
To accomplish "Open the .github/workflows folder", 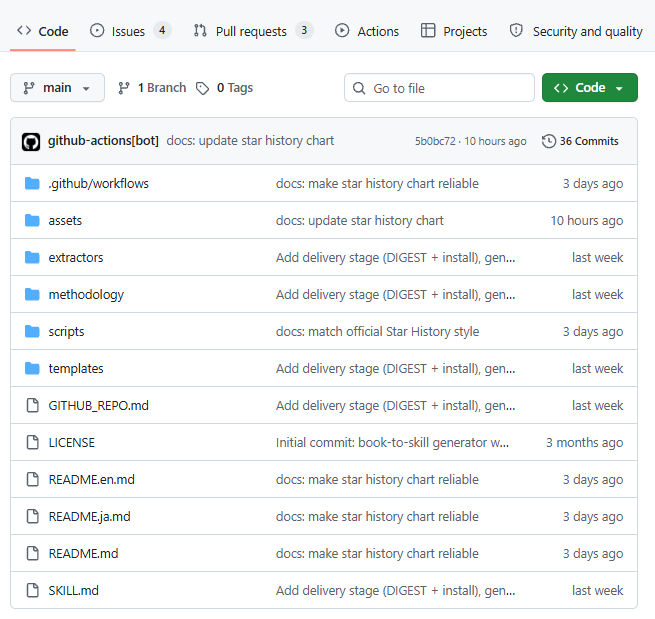I will [99, 184].
